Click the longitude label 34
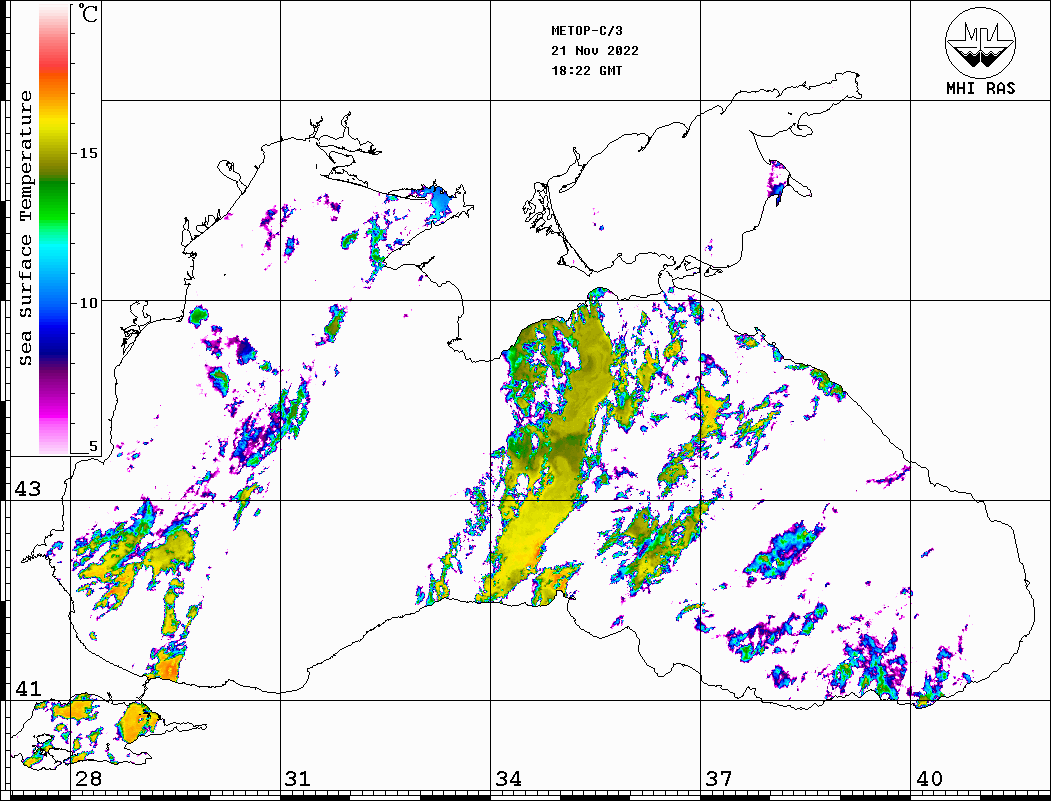Image resolution: width=1051 pixels, height=801 pixels. [508, 778]
